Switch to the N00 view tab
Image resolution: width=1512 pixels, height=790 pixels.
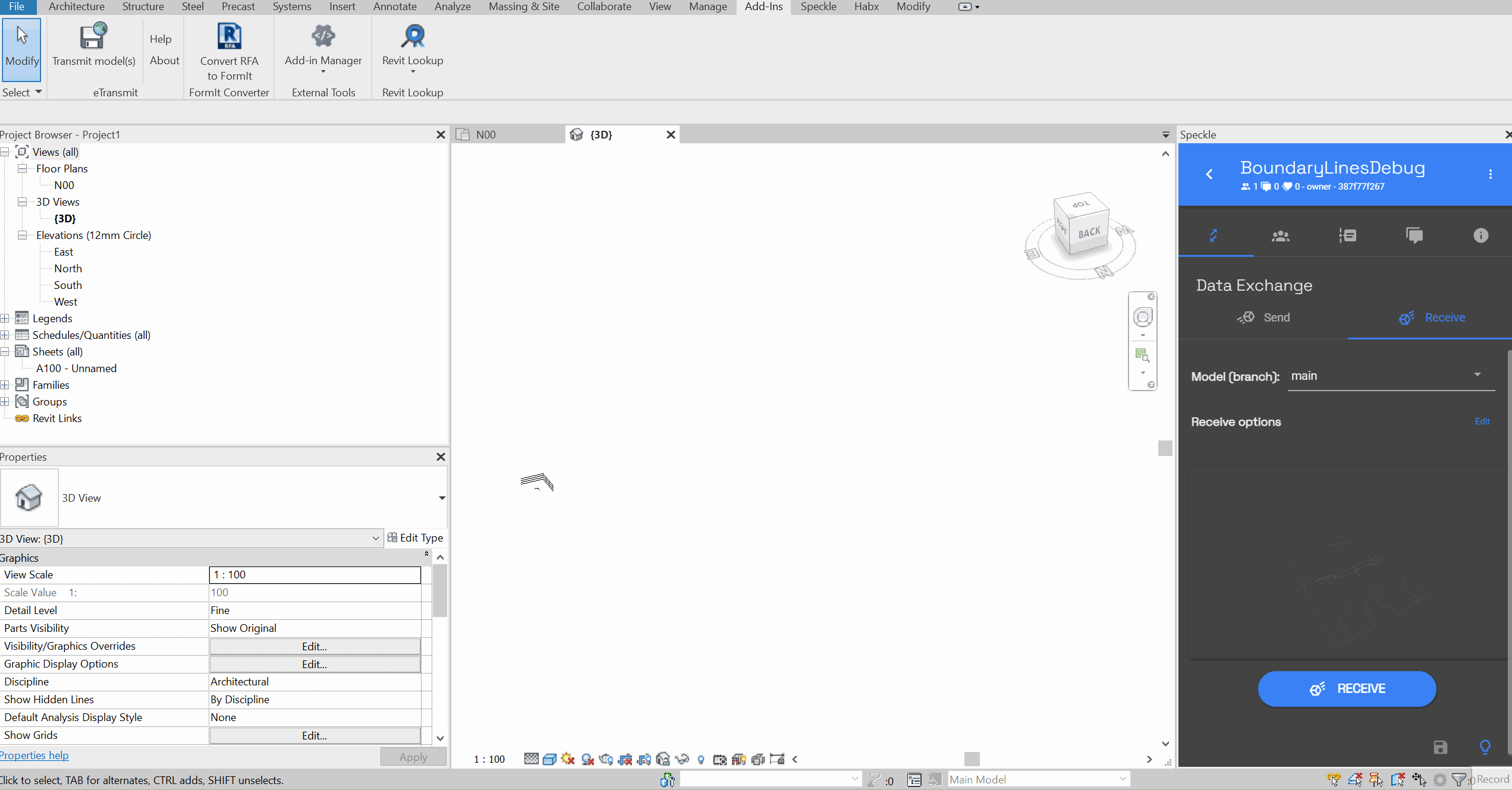[486, 134]
